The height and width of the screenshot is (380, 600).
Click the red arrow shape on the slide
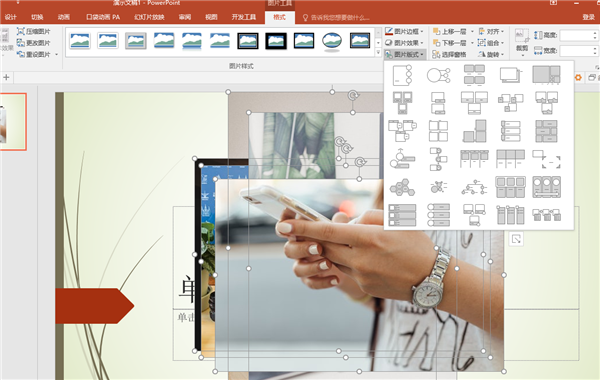(x=94, y=306)
